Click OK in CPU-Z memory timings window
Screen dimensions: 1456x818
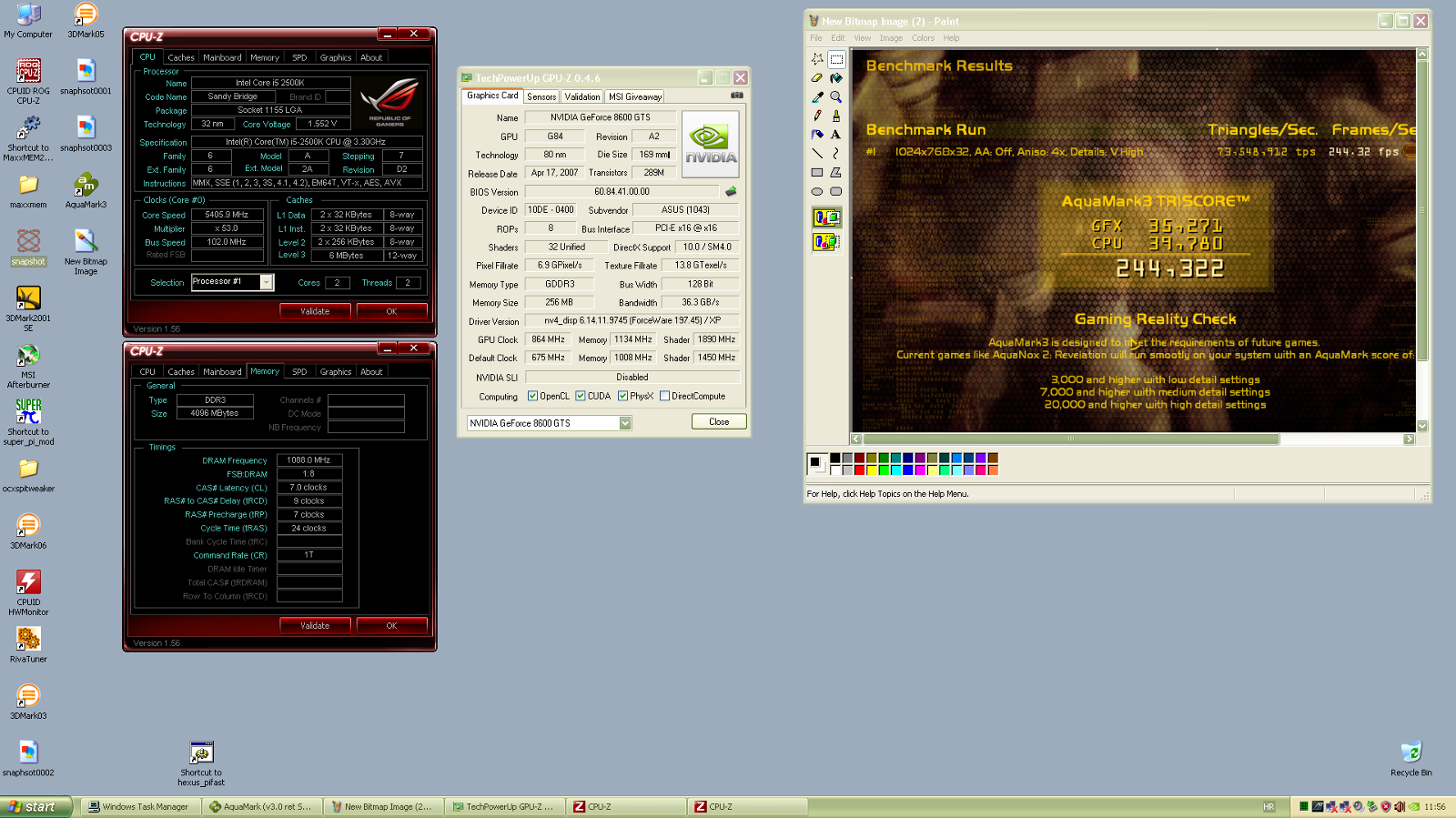391,625
